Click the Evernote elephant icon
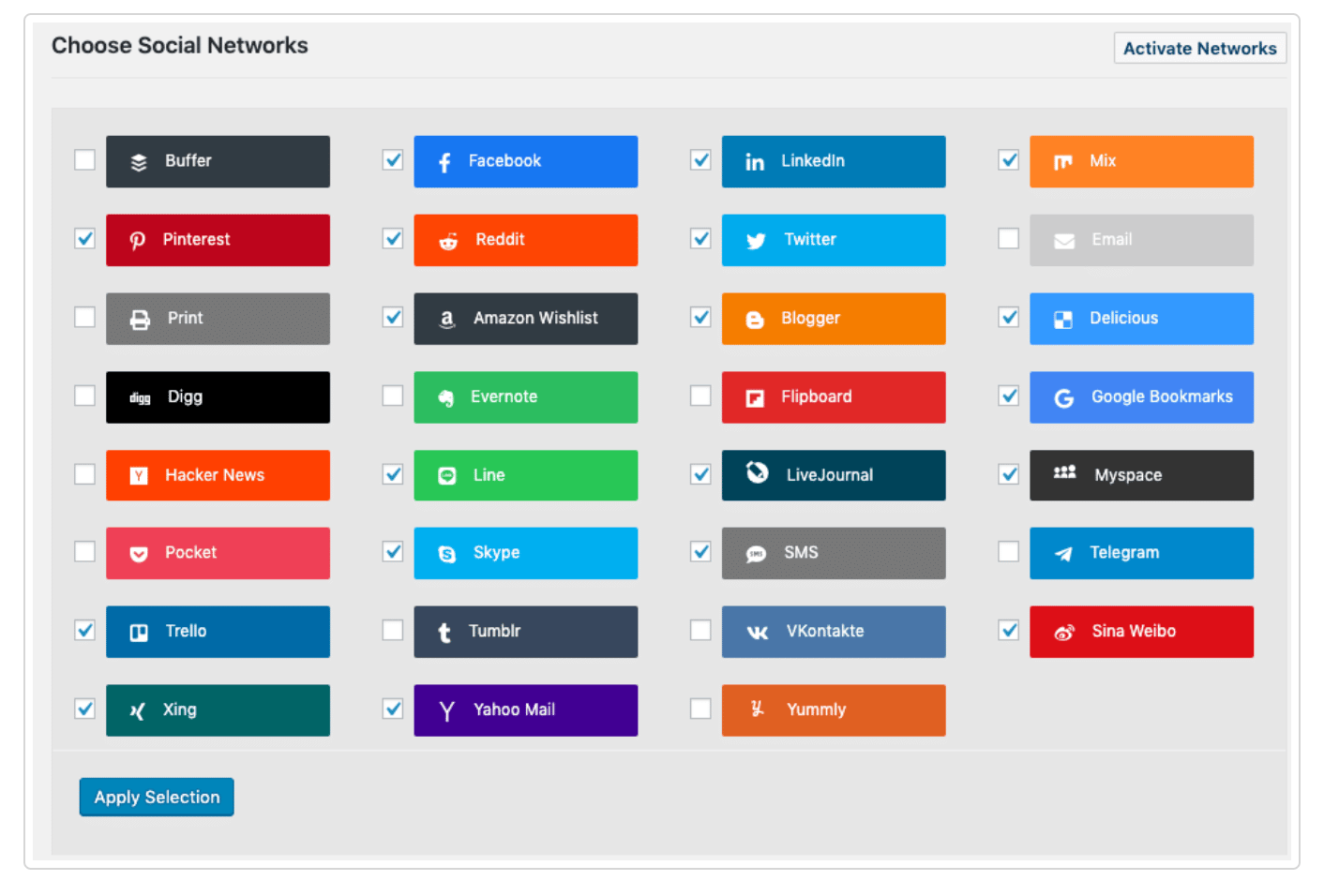1324x896 pixels. 446,398
